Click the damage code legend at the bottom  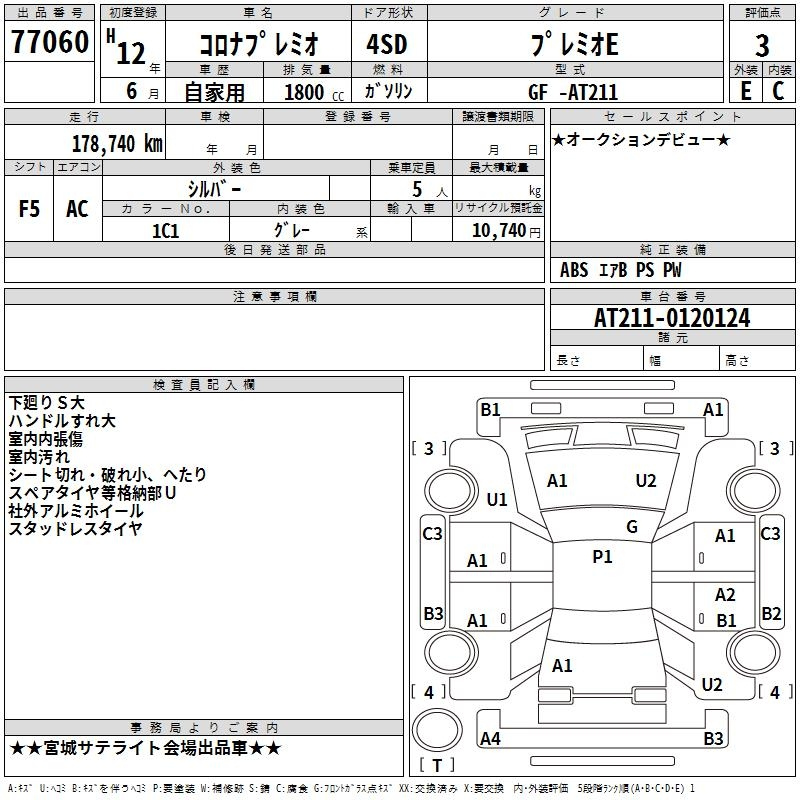pyautogui.click(x=352, y=788)
